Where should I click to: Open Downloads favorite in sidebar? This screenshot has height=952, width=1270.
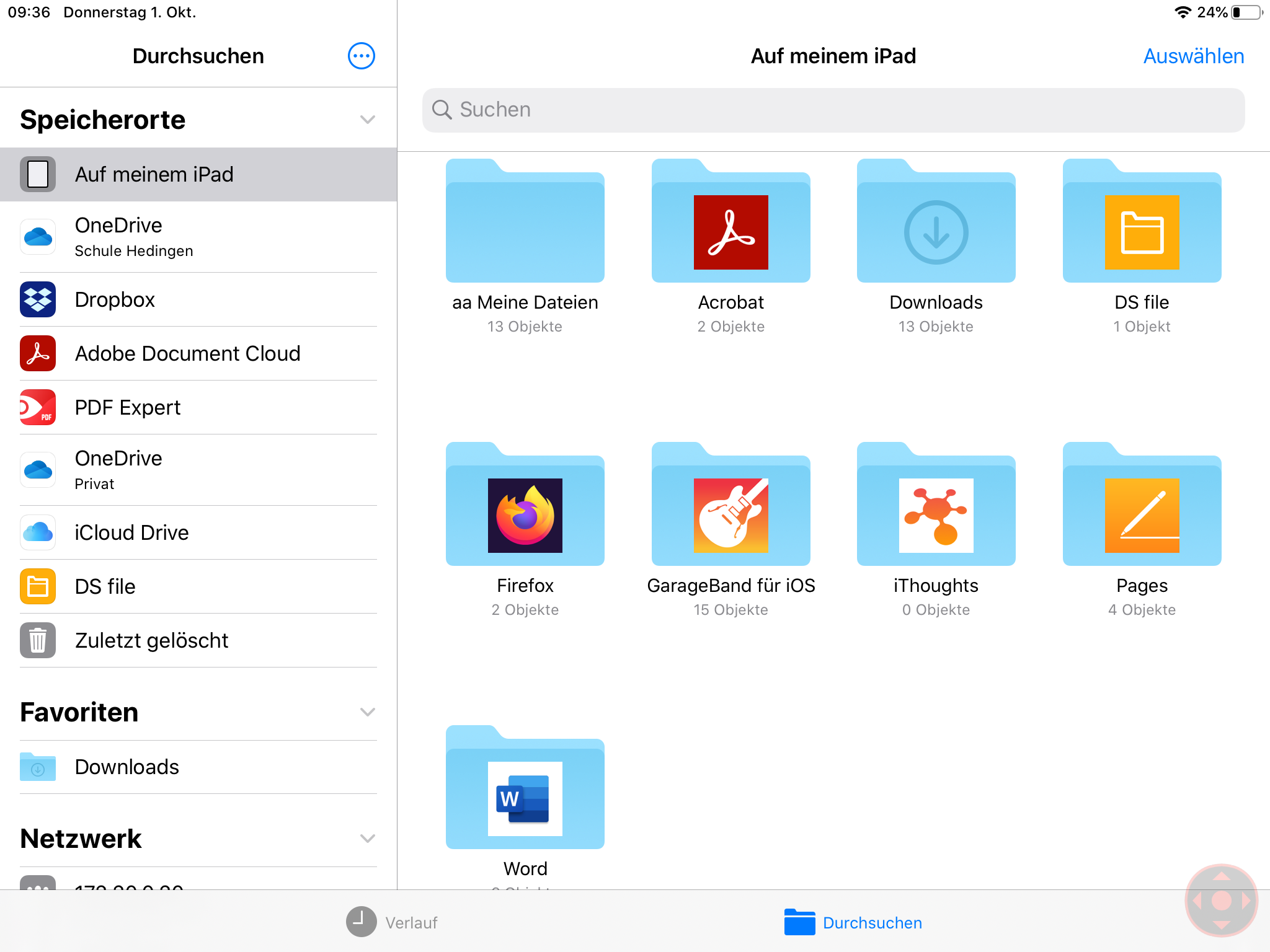coord(198,767)
